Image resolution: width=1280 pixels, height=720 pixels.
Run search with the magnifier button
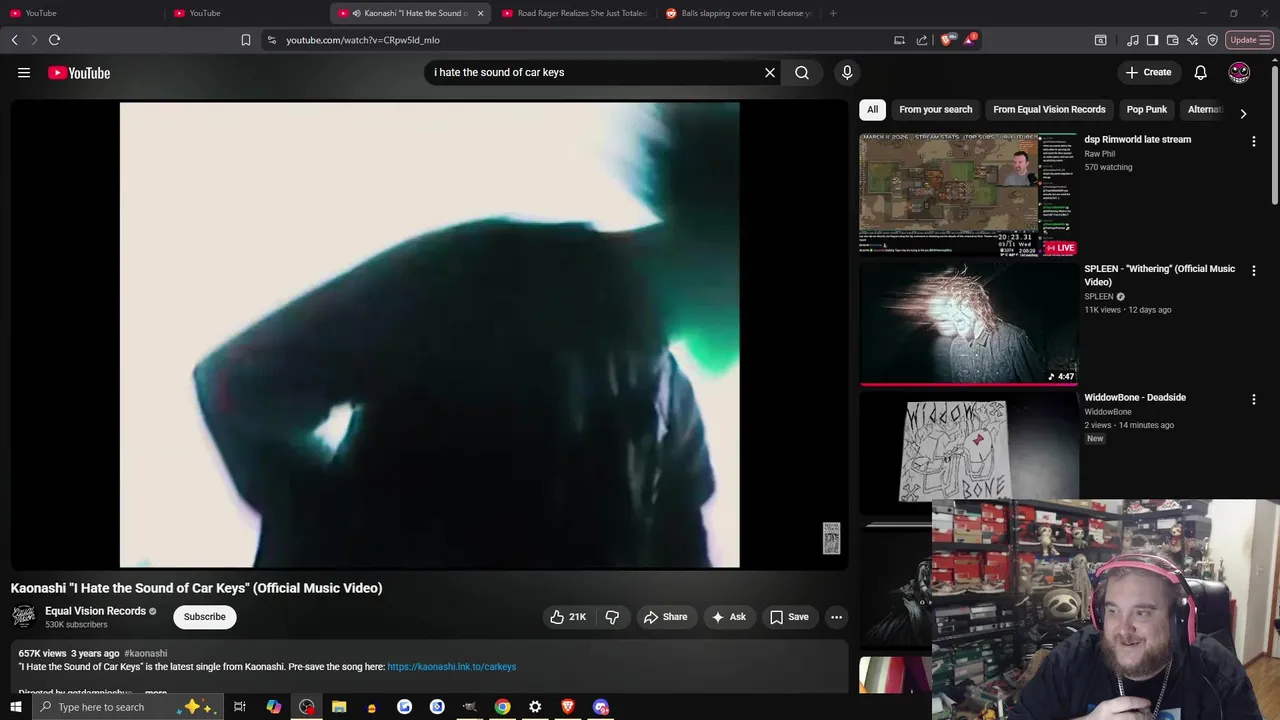point(802,73)
